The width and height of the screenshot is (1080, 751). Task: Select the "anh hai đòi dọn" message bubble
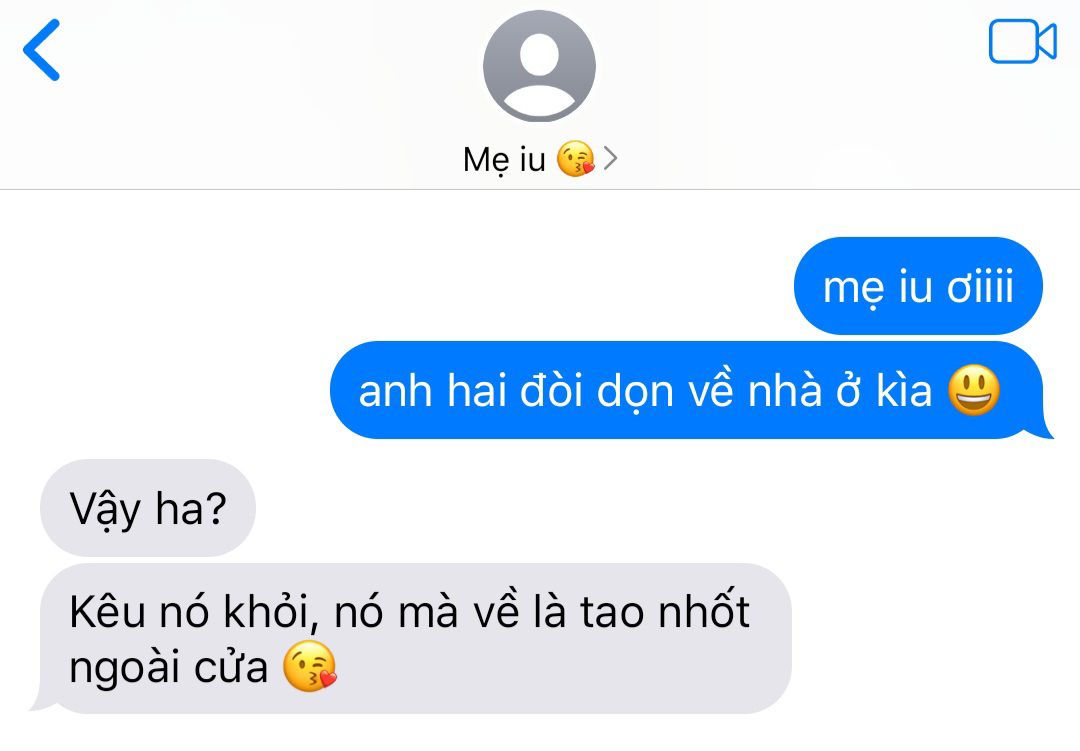[x=691, y=390]
